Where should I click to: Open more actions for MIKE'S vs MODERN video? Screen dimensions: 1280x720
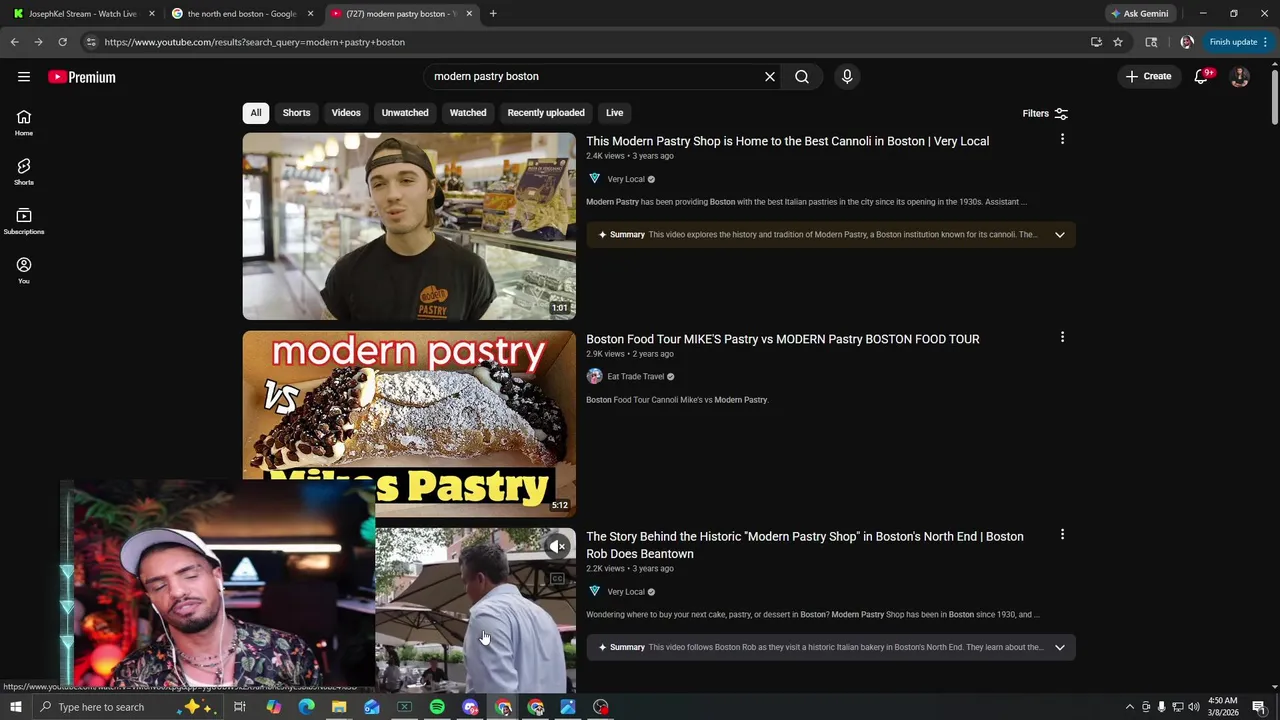pyautogui.click(x=1062, y=337)
